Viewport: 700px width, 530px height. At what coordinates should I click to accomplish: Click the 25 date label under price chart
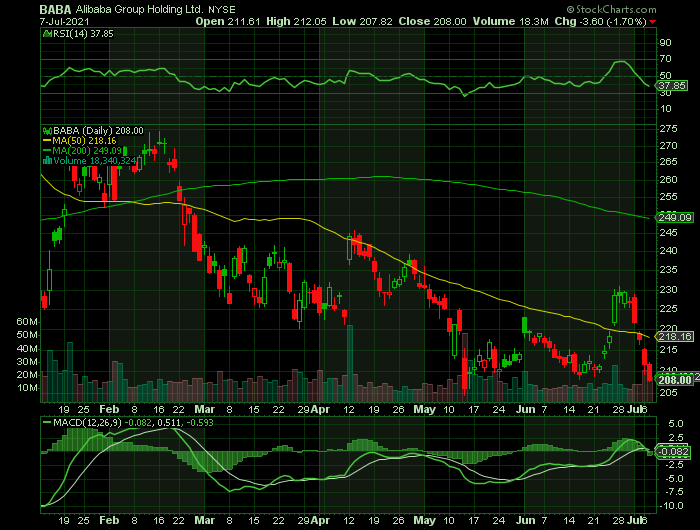point(83,409)
